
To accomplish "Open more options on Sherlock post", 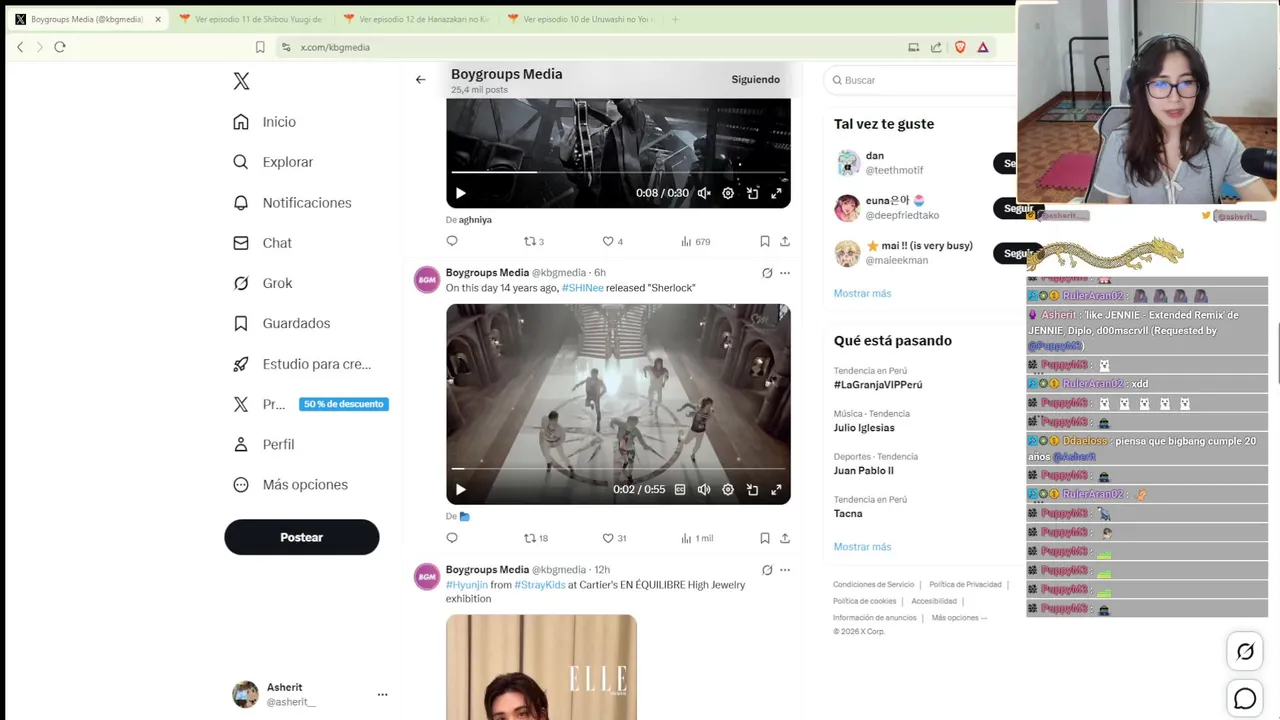I will coord(785,273).
